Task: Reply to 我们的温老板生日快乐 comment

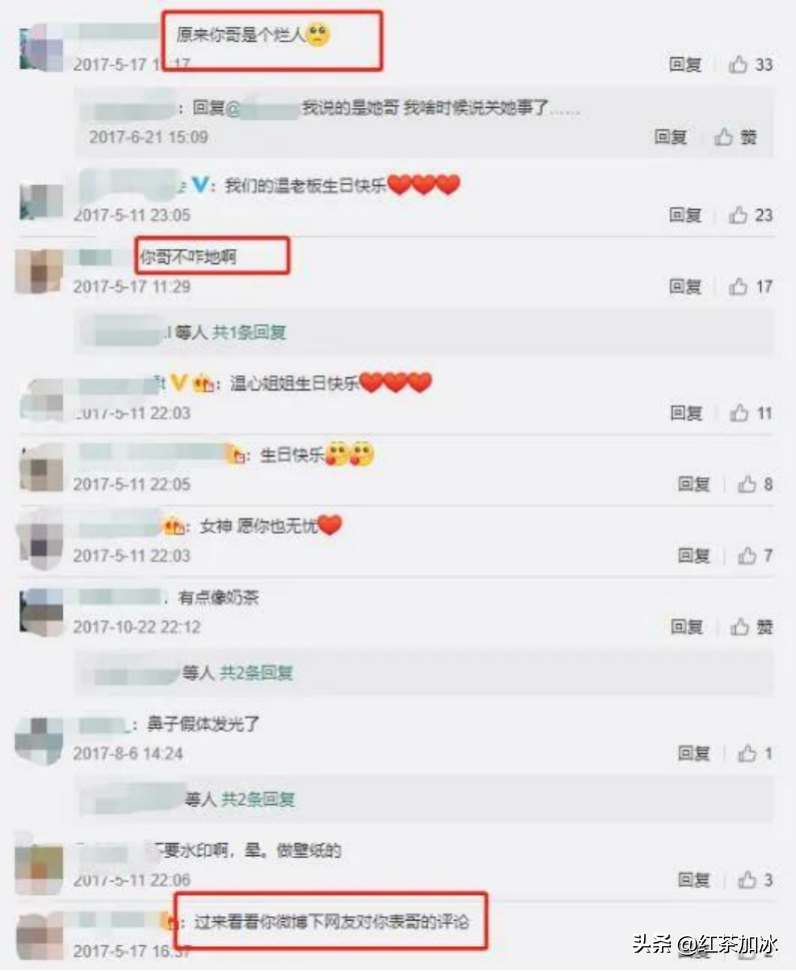Action: point(685,214)
